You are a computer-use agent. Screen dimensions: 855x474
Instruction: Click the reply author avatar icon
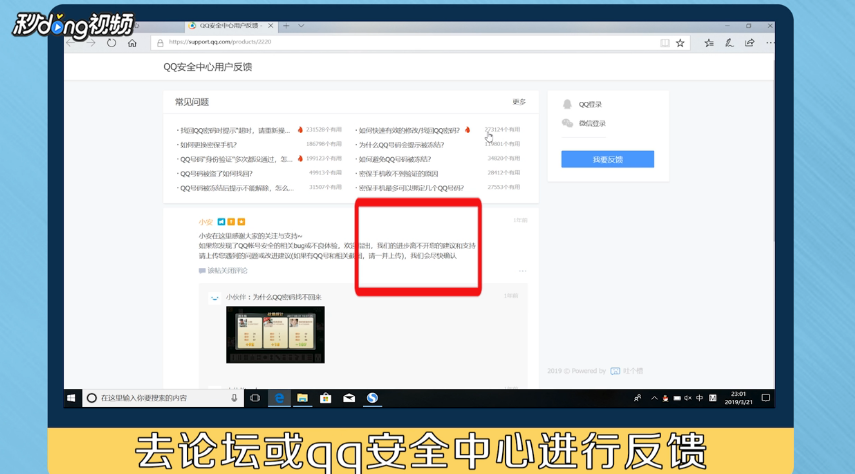215,298
